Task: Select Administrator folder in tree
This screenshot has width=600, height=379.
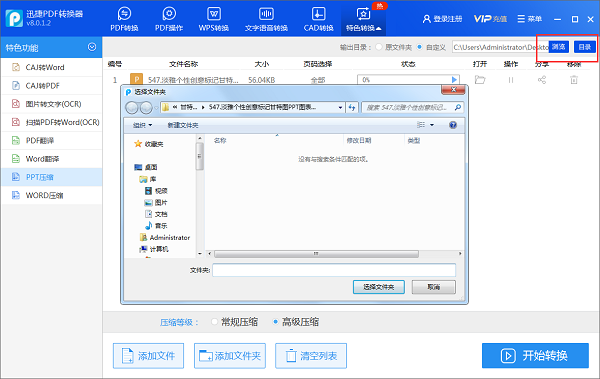Action: point(165,237)
